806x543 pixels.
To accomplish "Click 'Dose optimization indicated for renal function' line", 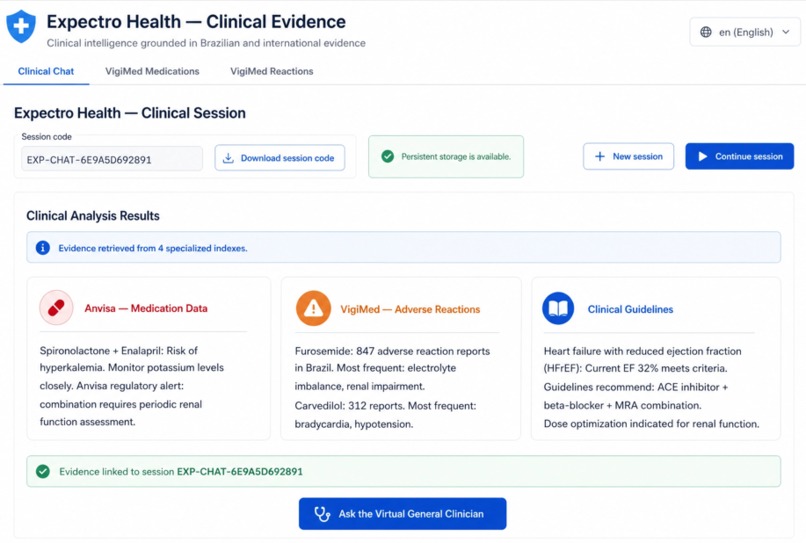I will coord(651,424).
